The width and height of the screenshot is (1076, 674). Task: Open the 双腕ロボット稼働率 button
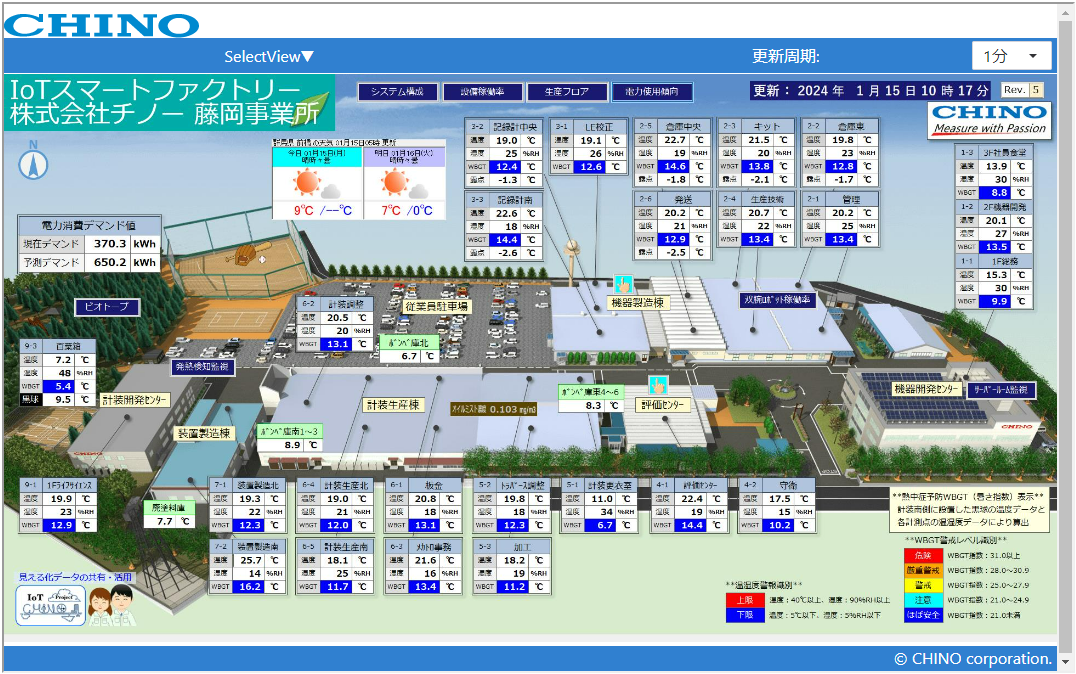pyautogui.click(x=777, y=300)
